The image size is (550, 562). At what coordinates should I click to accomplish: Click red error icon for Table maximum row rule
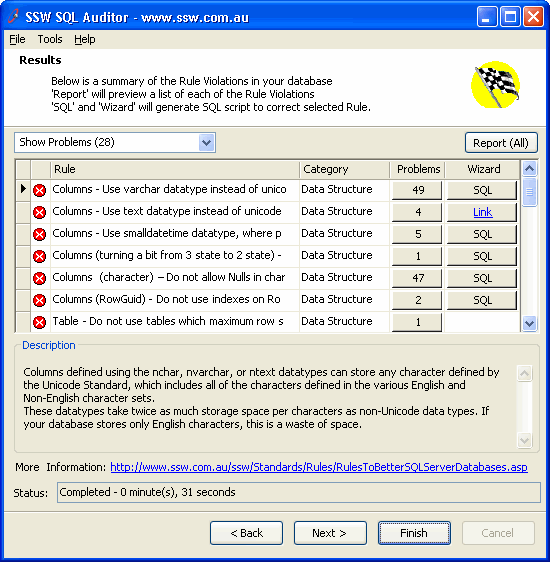39,322
